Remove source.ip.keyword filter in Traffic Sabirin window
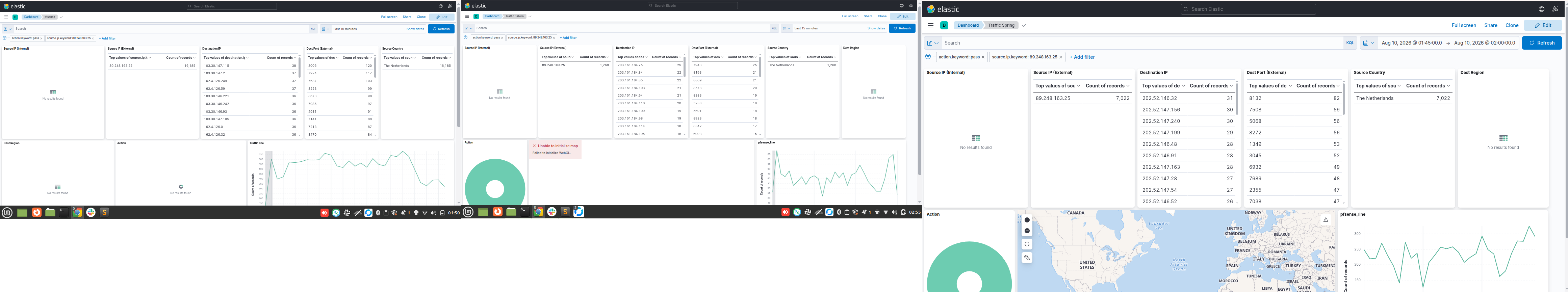Viewport: 1568px width, 292px height. click(x=554, y=38)
